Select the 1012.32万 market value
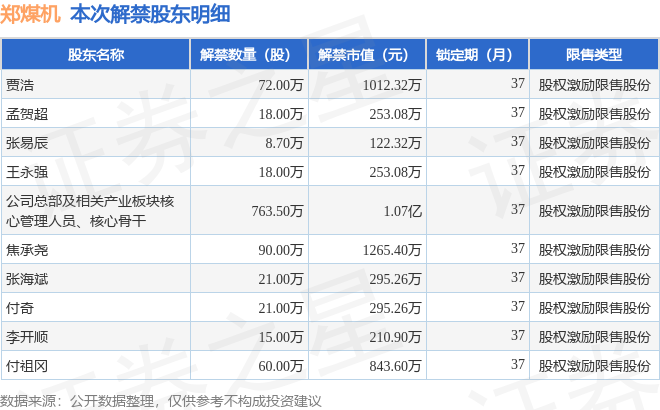 392,85
